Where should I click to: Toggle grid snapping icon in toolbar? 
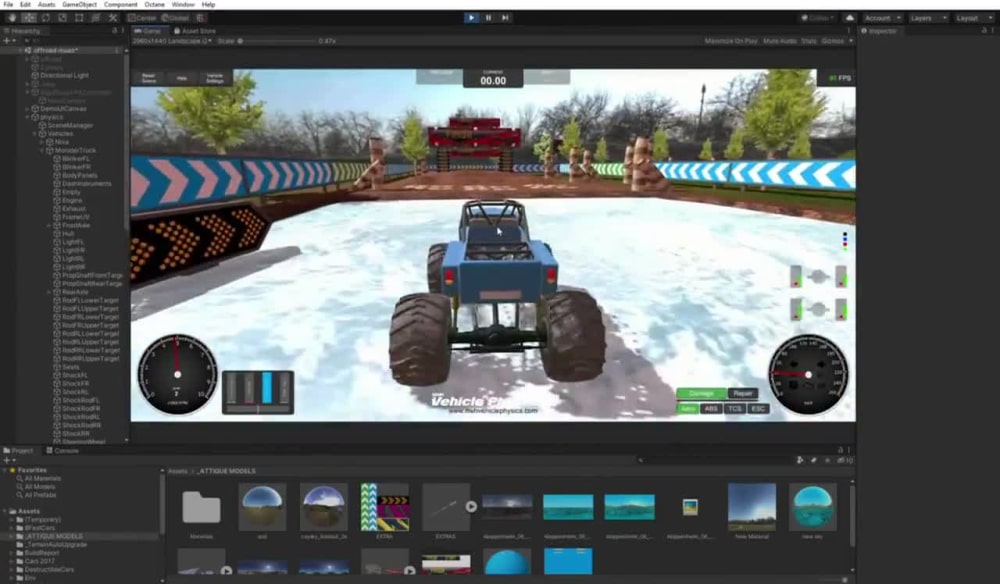point(201,18)
